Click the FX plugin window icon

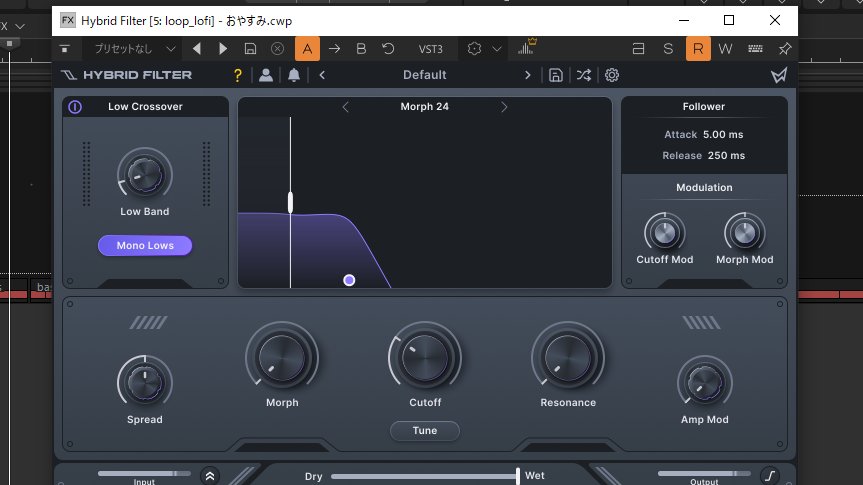(67, 20)
